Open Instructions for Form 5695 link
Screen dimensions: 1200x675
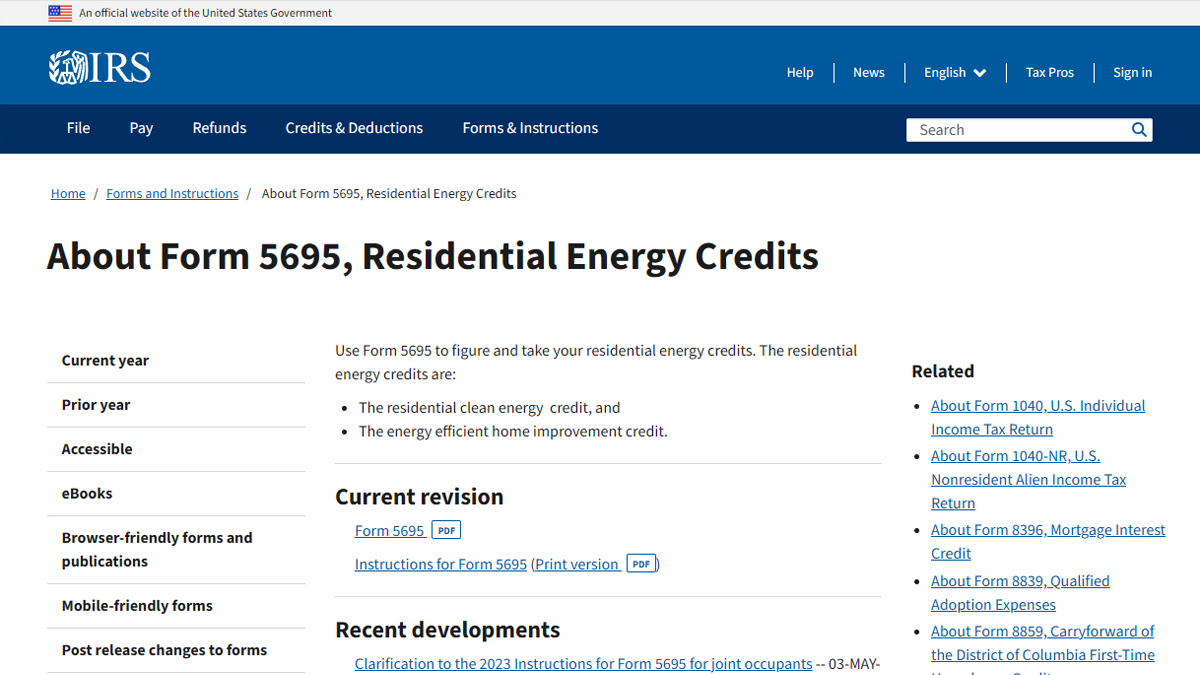coord(441,564)
